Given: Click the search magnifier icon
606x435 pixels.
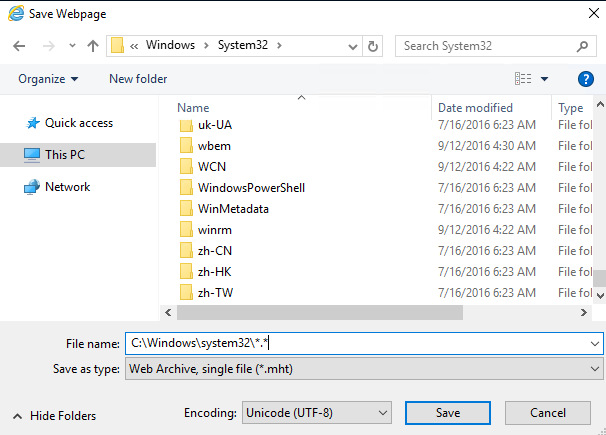Looking at the screenshot, I should 584,46.
